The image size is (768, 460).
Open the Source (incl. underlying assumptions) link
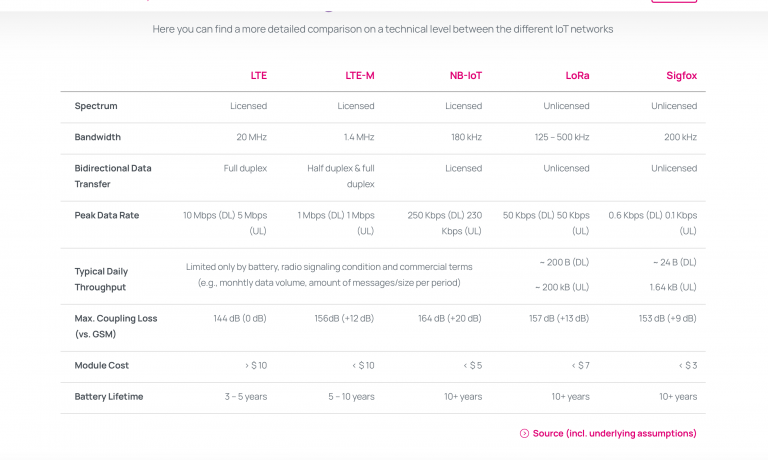tap(614, 433)
